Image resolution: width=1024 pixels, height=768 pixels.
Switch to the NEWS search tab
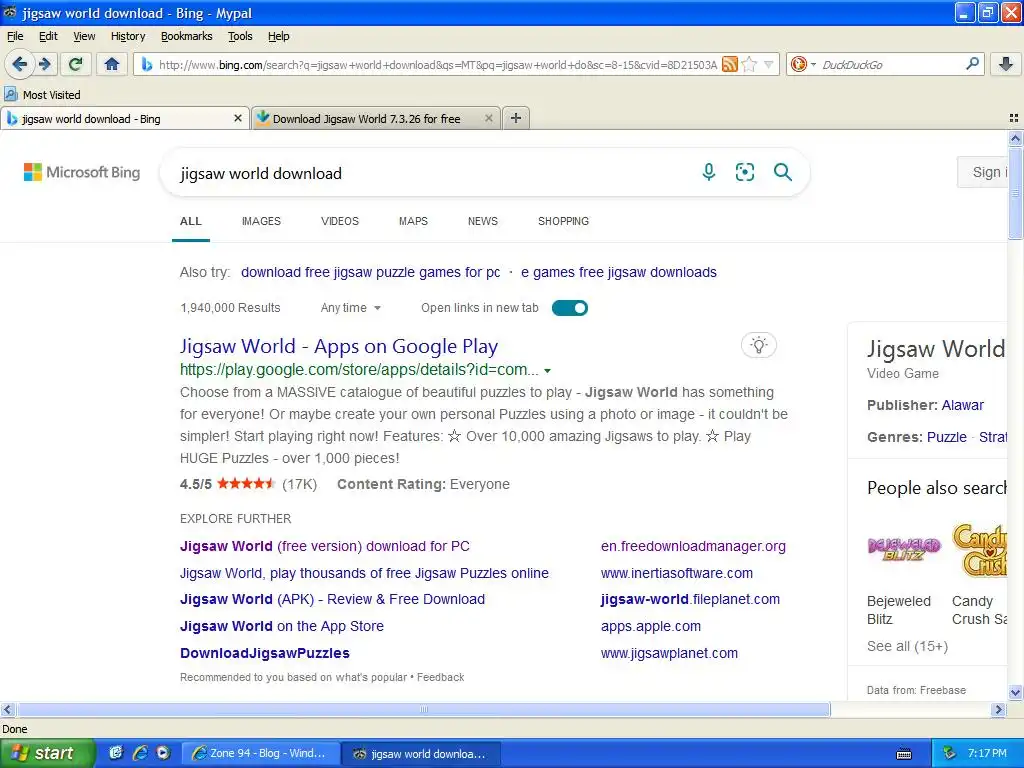pos(483,221)
